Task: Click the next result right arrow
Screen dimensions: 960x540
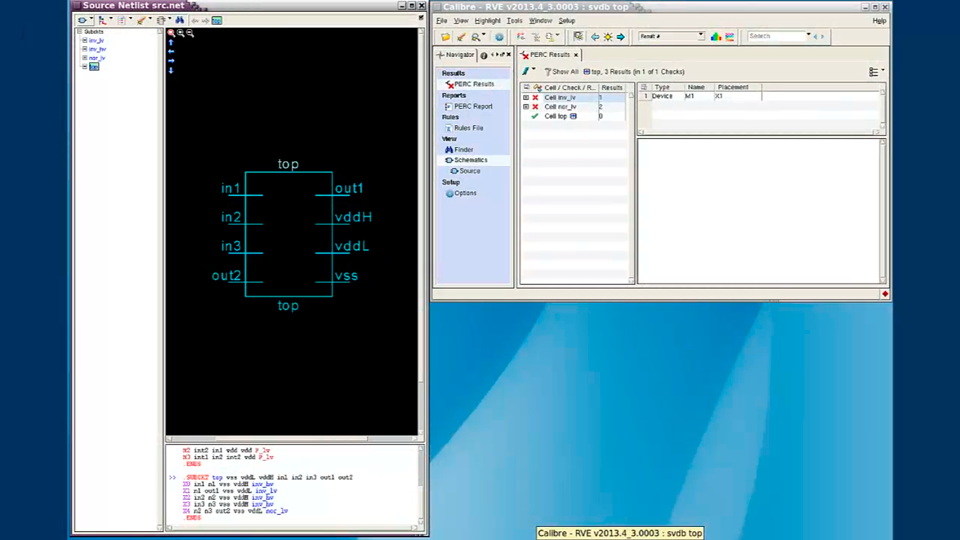Action: coord(621,37)
